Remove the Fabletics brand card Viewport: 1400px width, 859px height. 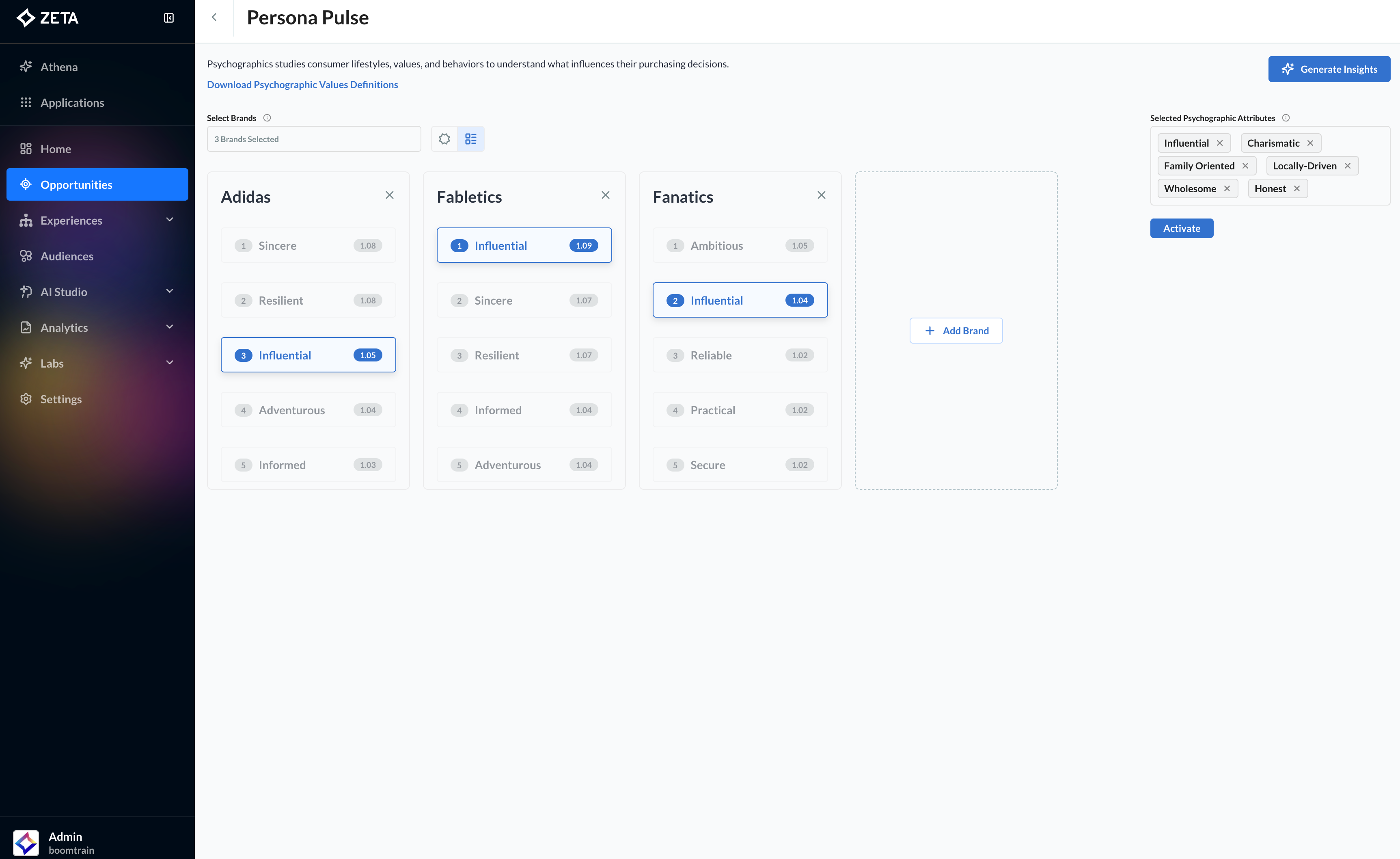[606, 195]
